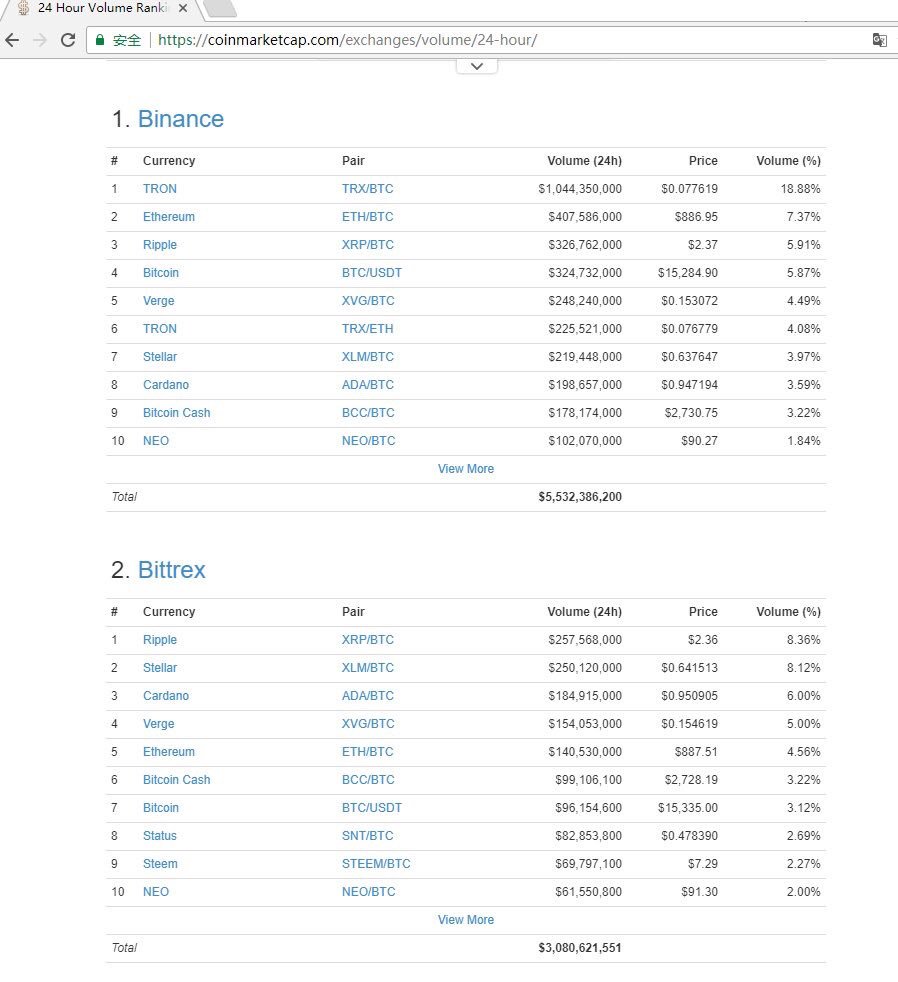Open Bittrex ADA/BTC pair link
The image size is (898, 982).
point(368,696)
